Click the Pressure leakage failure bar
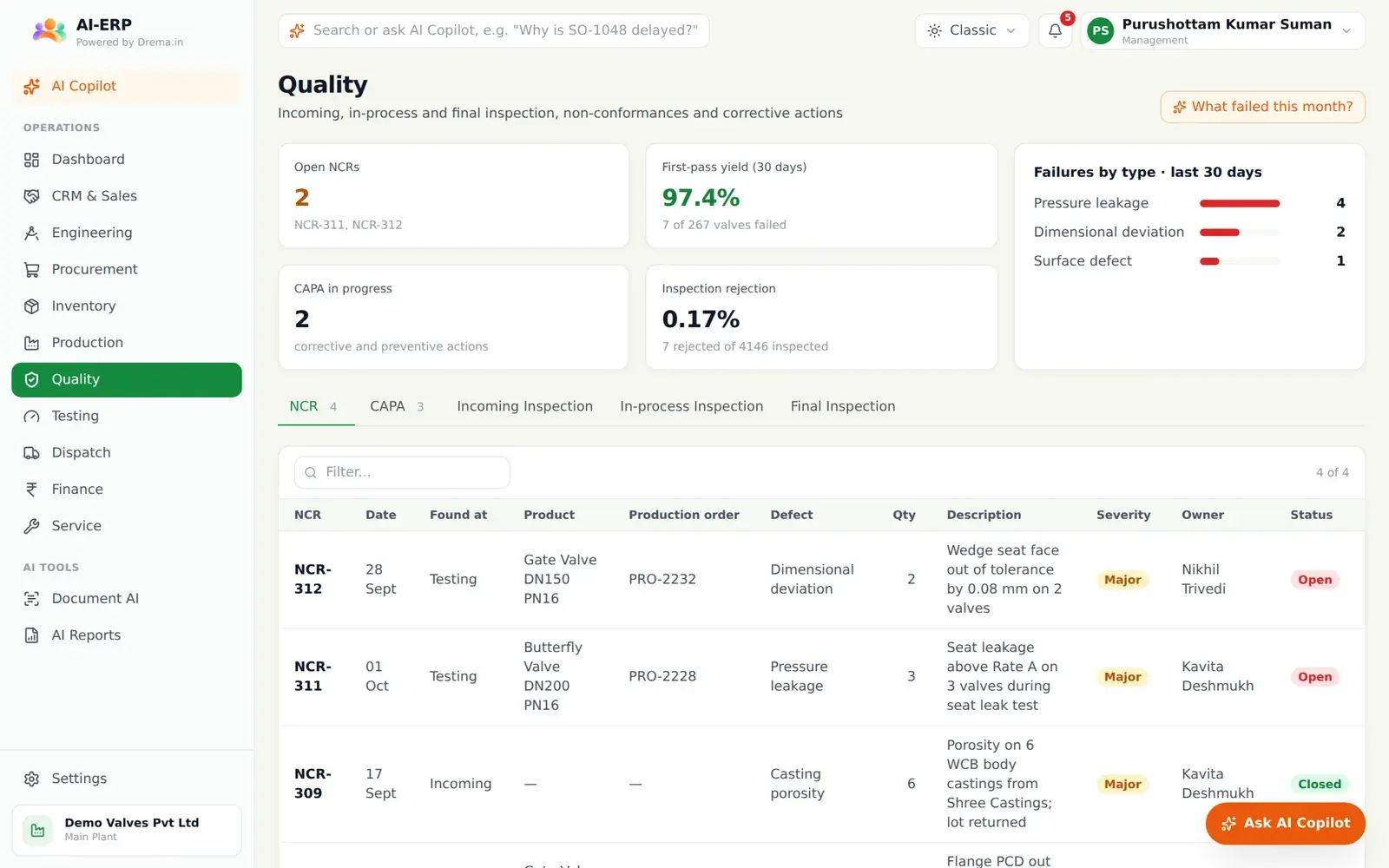This screenshot has height=868, width=1389. click(x=1240, y=203)
